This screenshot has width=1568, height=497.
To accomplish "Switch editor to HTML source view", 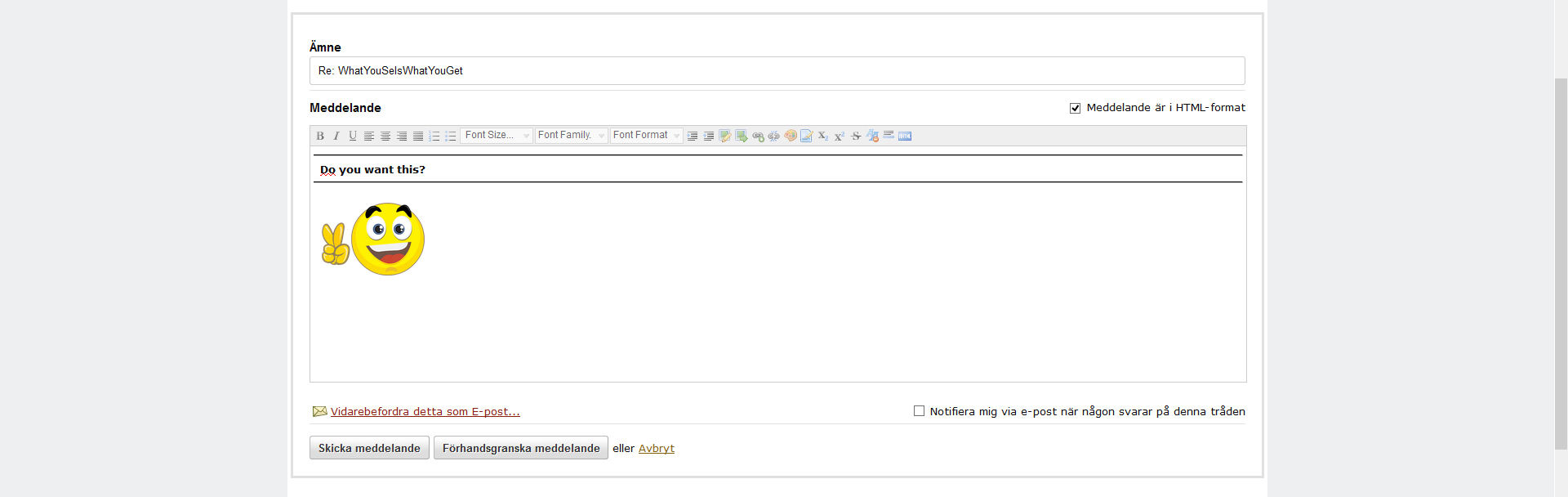I will [x=905, y=136].
